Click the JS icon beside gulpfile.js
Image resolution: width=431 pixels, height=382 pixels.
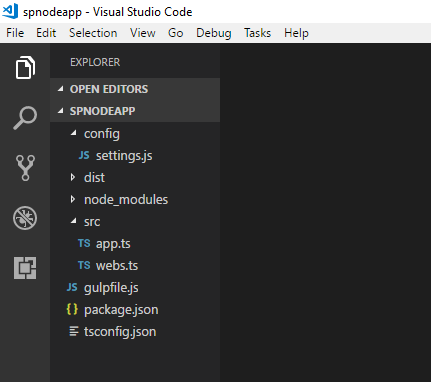click(x=72, y=287)
